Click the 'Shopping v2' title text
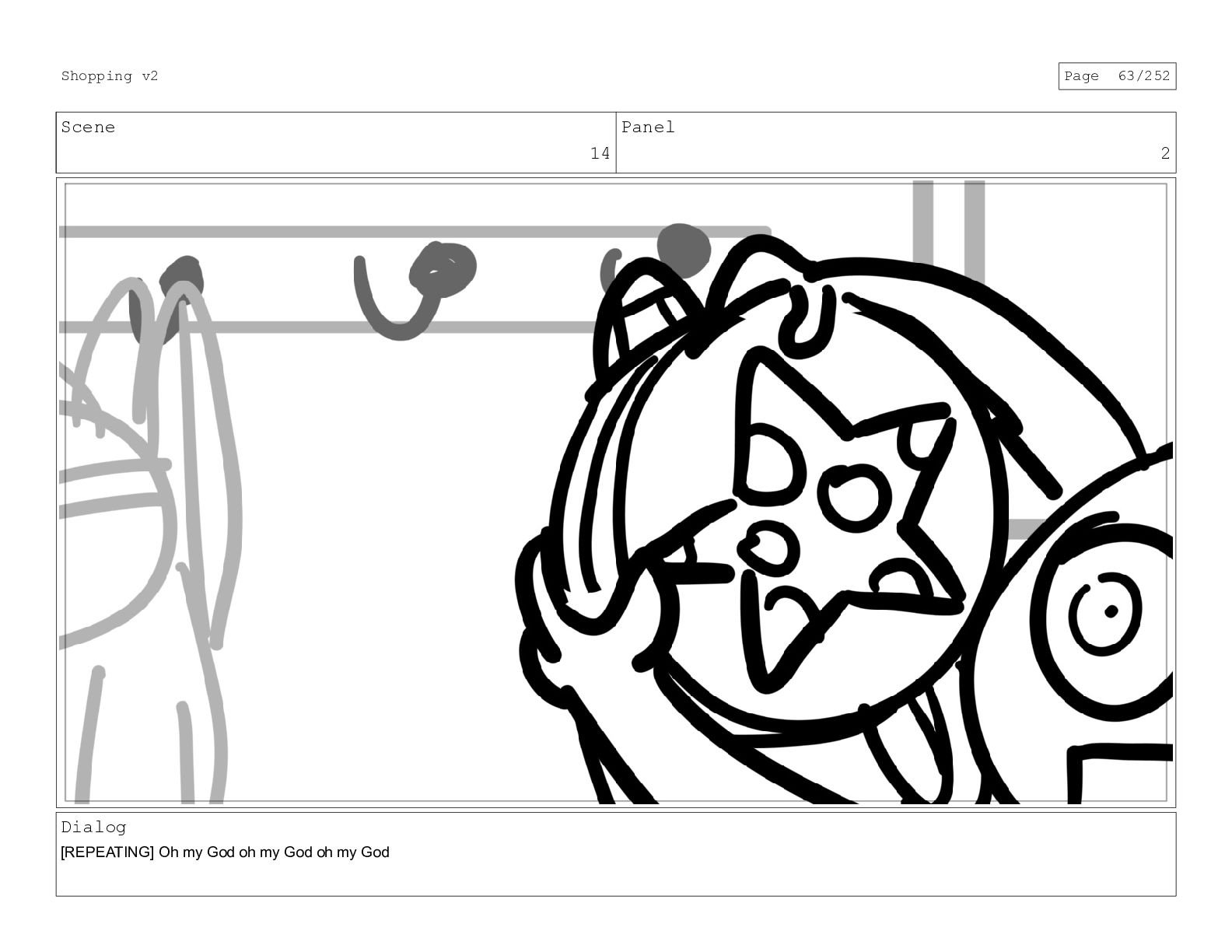Viewport: 1232px width, 952px height. 110,76
